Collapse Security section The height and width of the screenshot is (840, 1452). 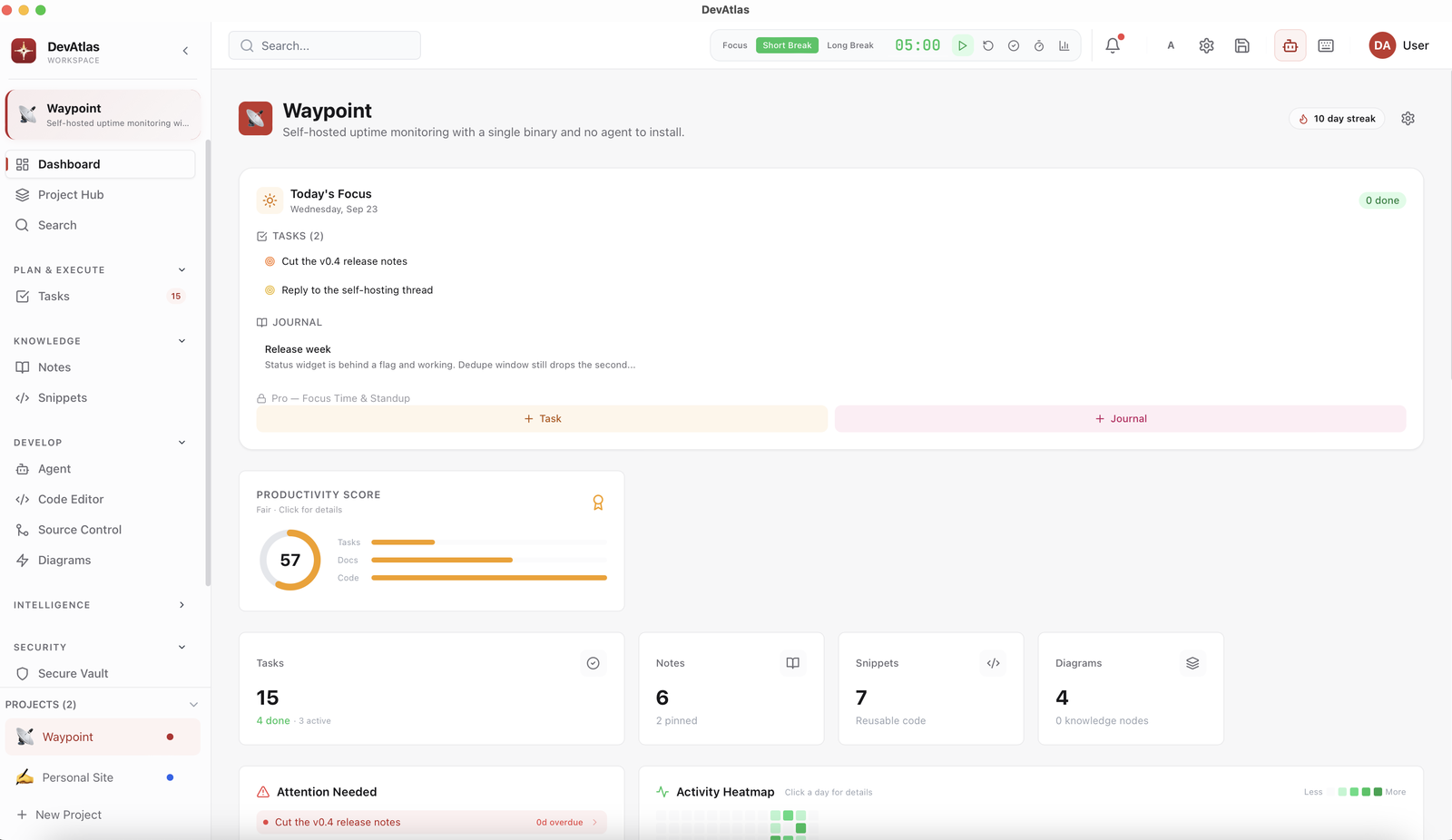(181, 648)
